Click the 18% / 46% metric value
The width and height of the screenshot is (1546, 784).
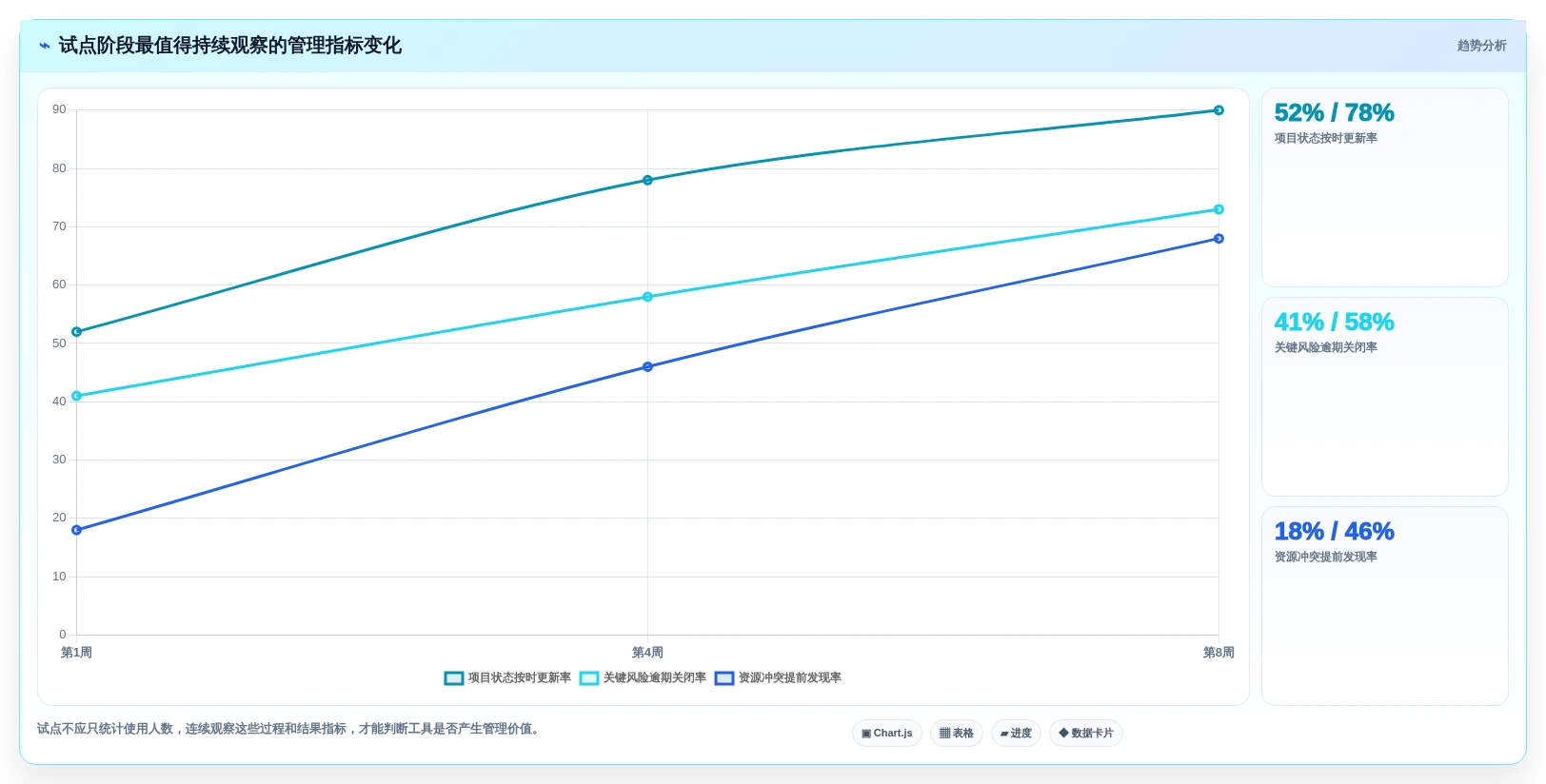[1334, 532]
